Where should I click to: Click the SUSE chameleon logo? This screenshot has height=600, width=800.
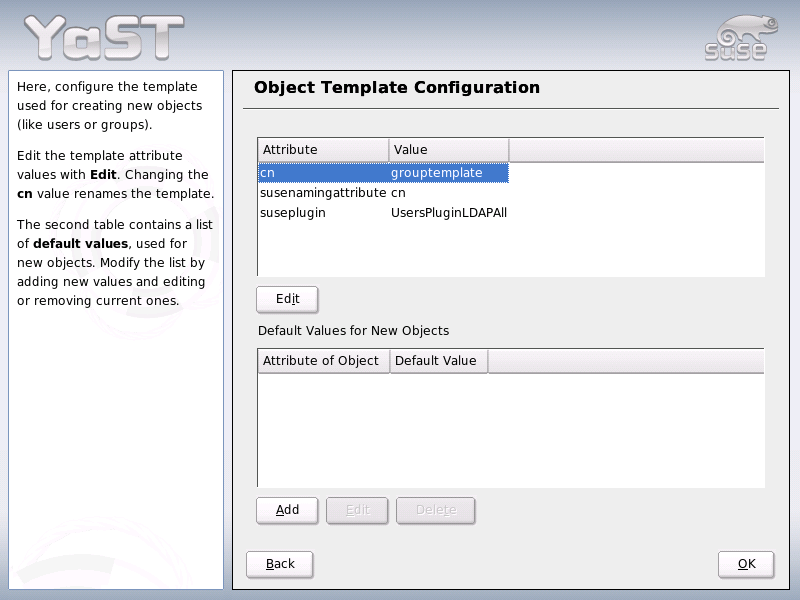click(741, 38)
